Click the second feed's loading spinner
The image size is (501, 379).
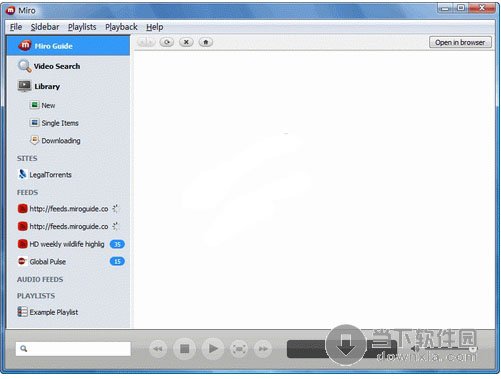tap(115, 226)
